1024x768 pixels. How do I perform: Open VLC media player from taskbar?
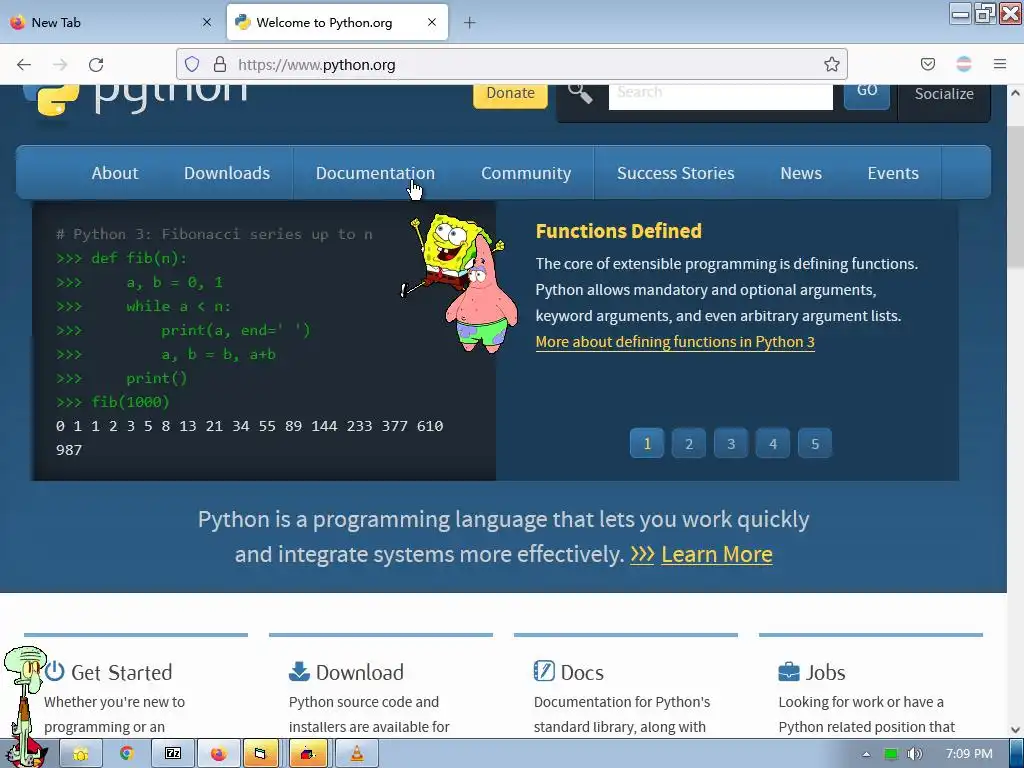(357, 754)
